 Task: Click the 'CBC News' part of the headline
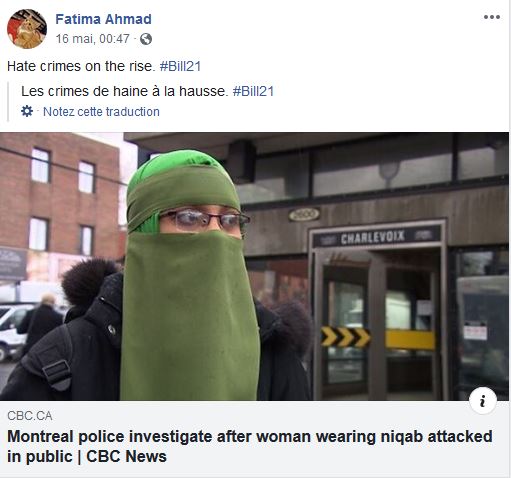click(126, 457)
